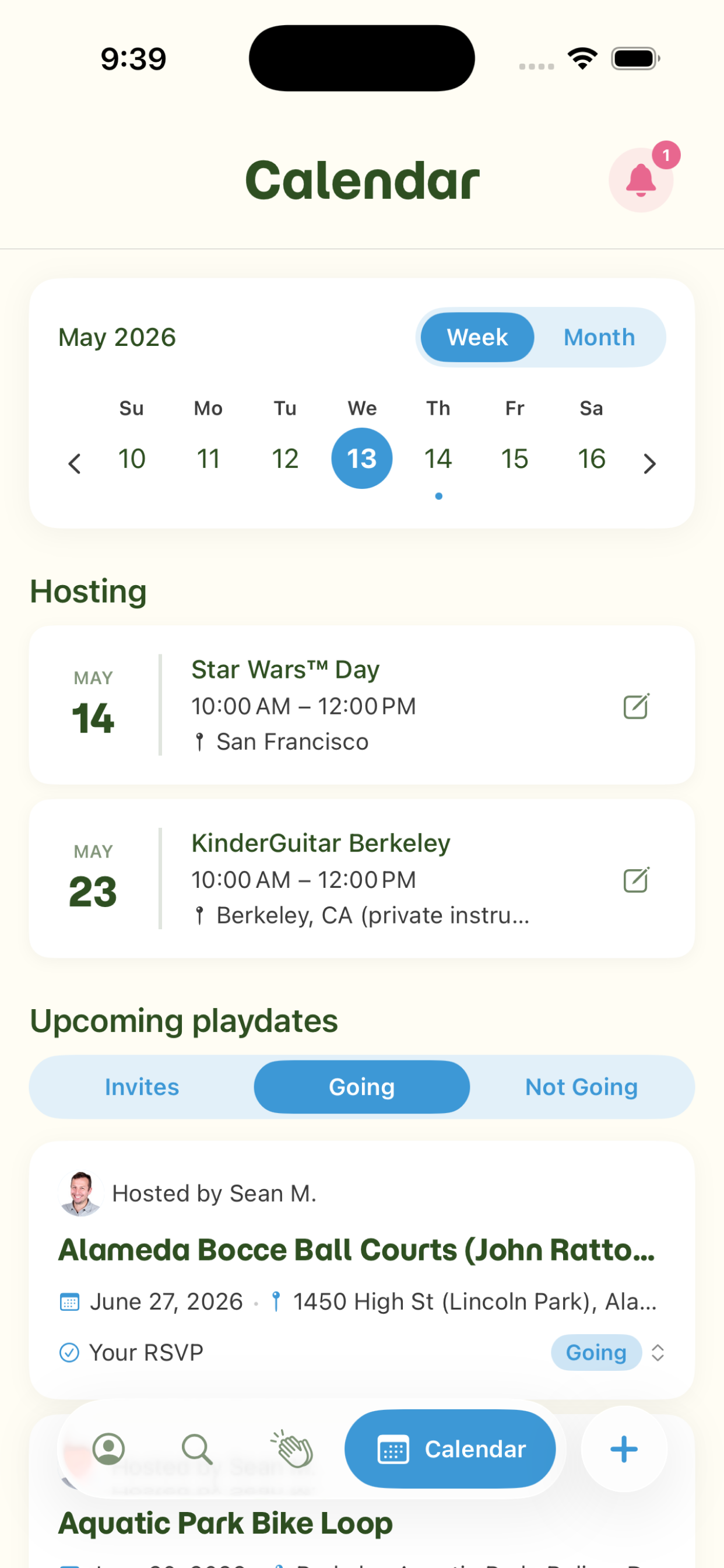Click Sean M. host avatar
This screenshot has height=1568, width=724.
click(80, 1193)
